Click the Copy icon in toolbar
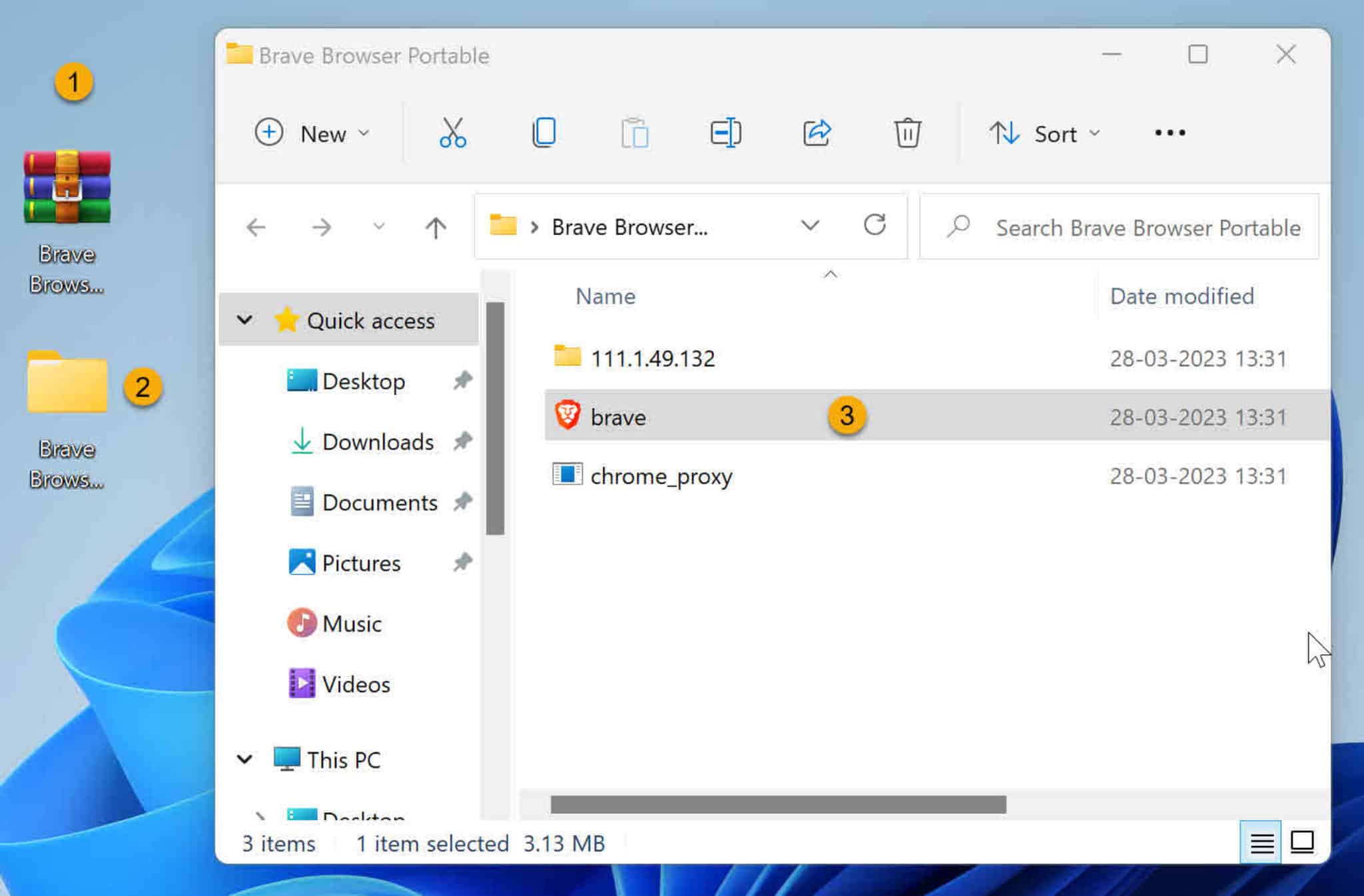Screen dimensions: 1364x896 tap(544, 132)
